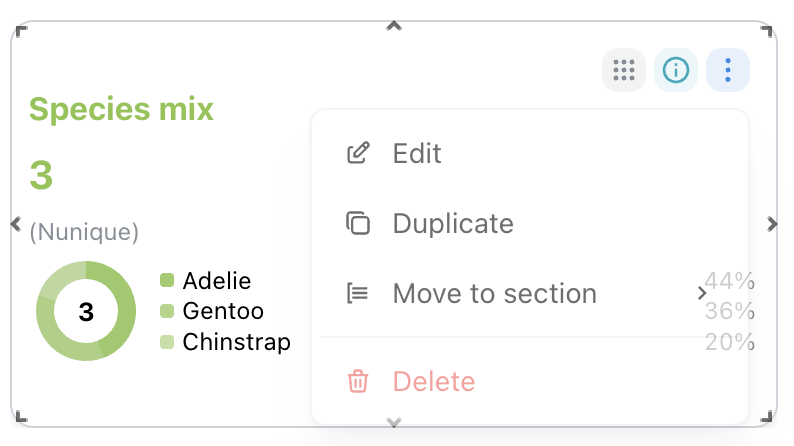Open the Move to section submenu
794x446 pixels.
pyautogui.click(x=530, y=293)
